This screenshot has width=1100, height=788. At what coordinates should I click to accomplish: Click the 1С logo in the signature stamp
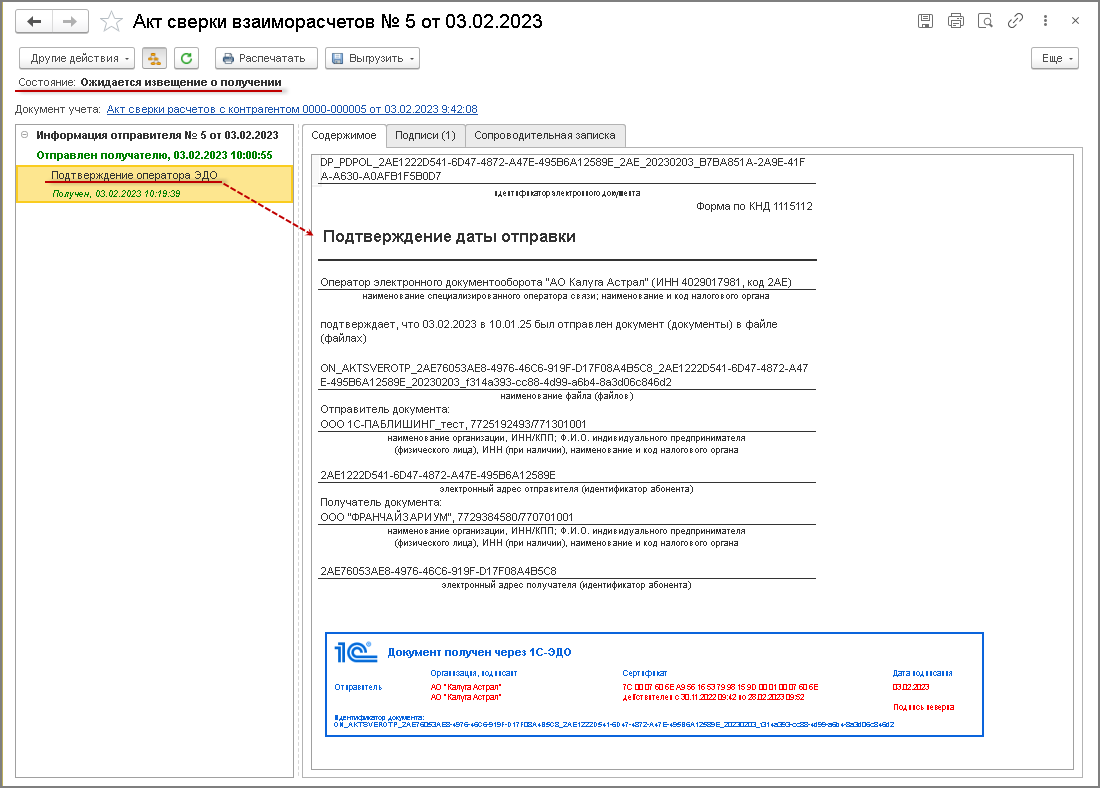pyautogui.click(x=356, y=652)
